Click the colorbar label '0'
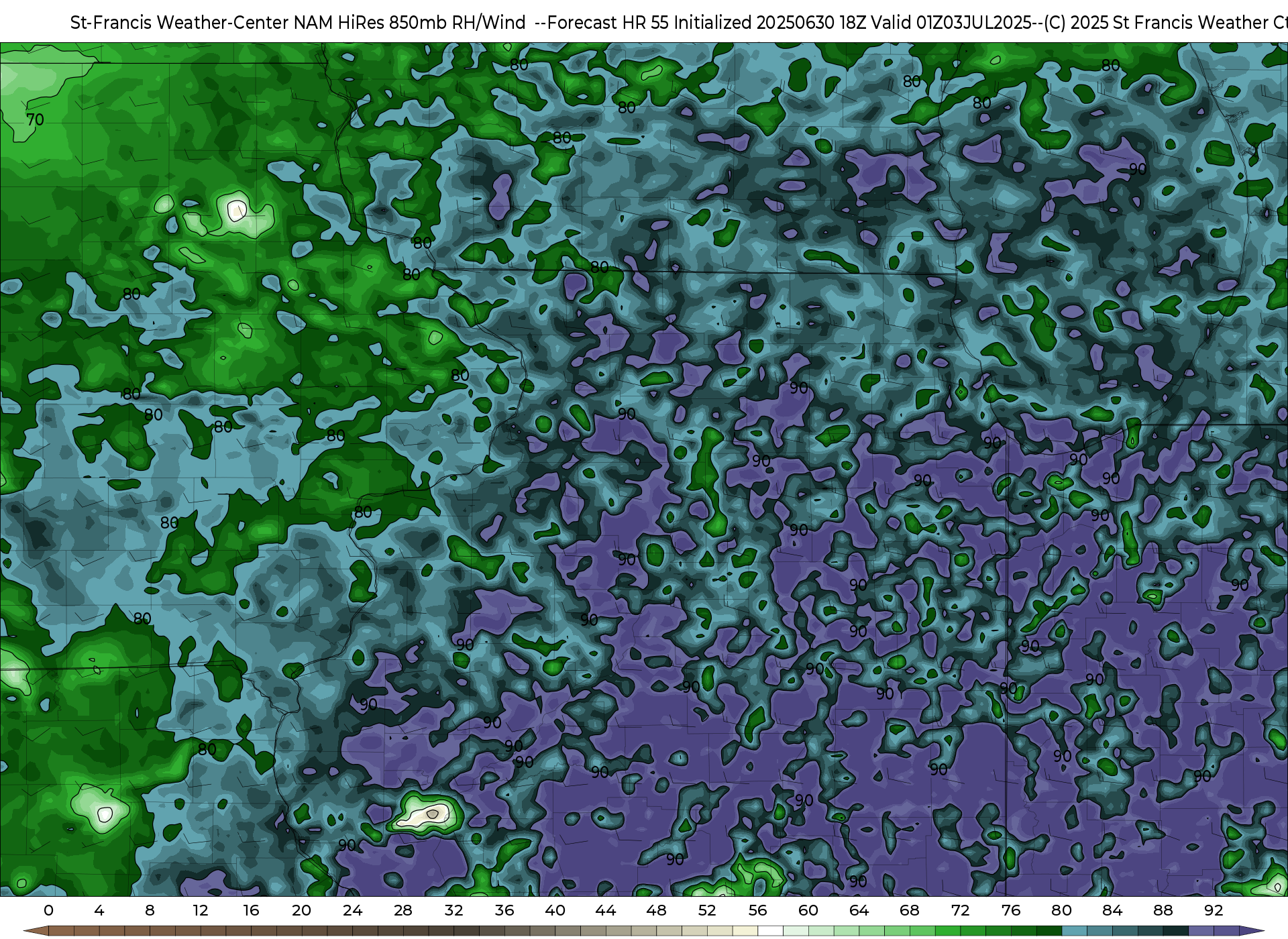Screen dimensions: 1288x939 point(48,910)
